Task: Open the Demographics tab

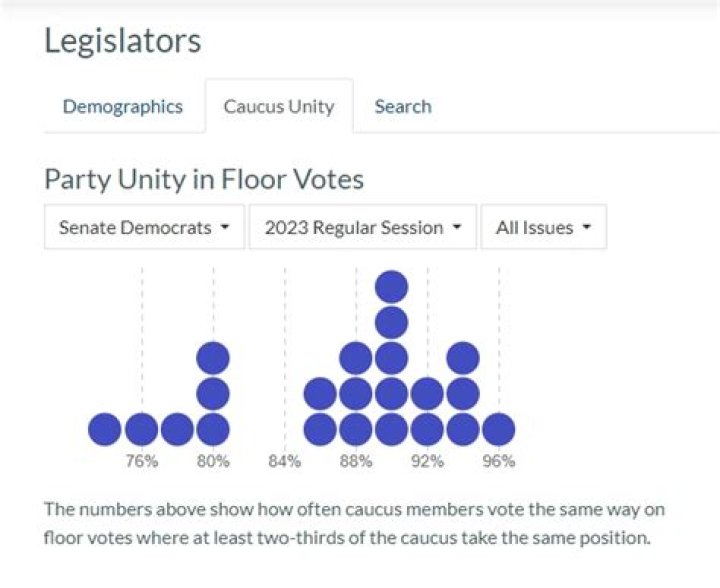Action: click(x=122, y=106)
